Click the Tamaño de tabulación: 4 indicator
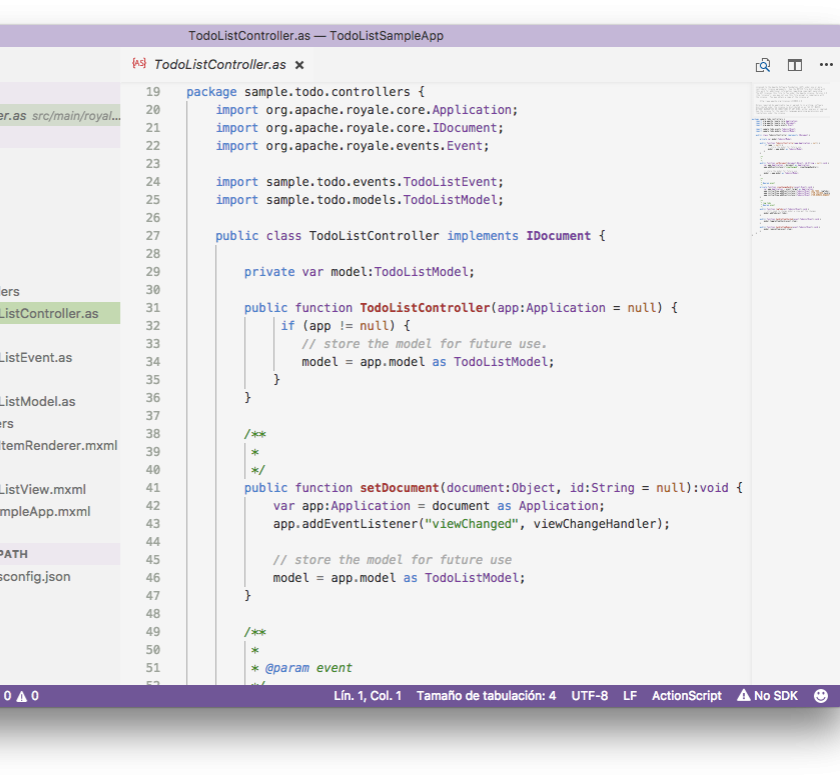 pos(486,696)
